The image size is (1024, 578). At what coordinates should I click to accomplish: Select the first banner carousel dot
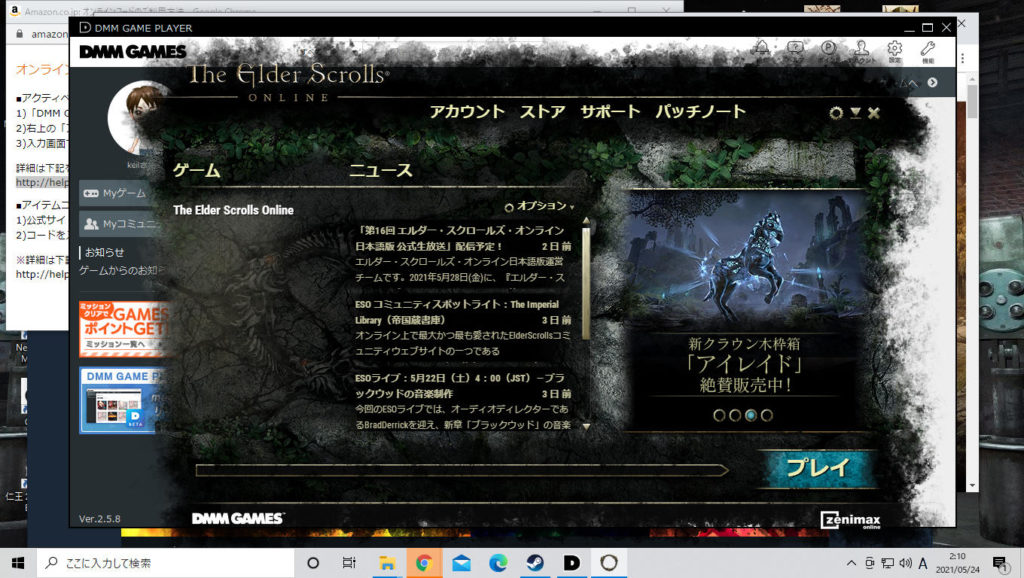pyautogui.click(x=719, y=415)
